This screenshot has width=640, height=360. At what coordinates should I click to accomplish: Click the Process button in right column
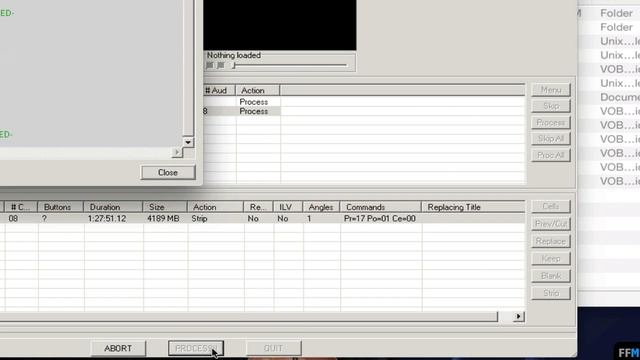(551, 122)
